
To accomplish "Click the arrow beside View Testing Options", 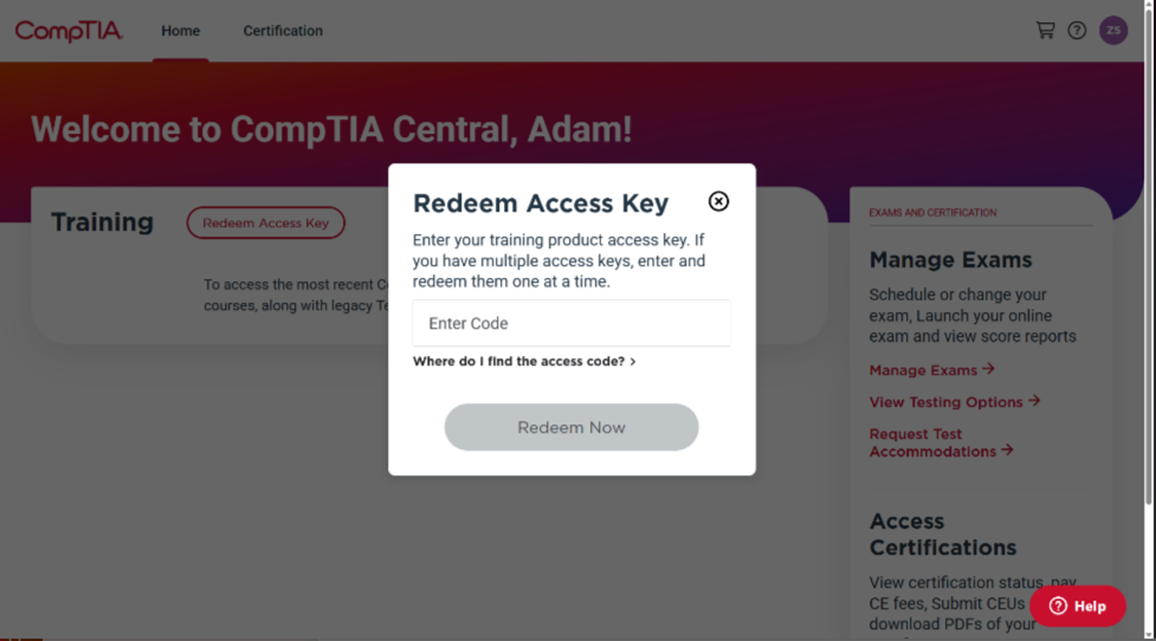I will [1034, 401].
